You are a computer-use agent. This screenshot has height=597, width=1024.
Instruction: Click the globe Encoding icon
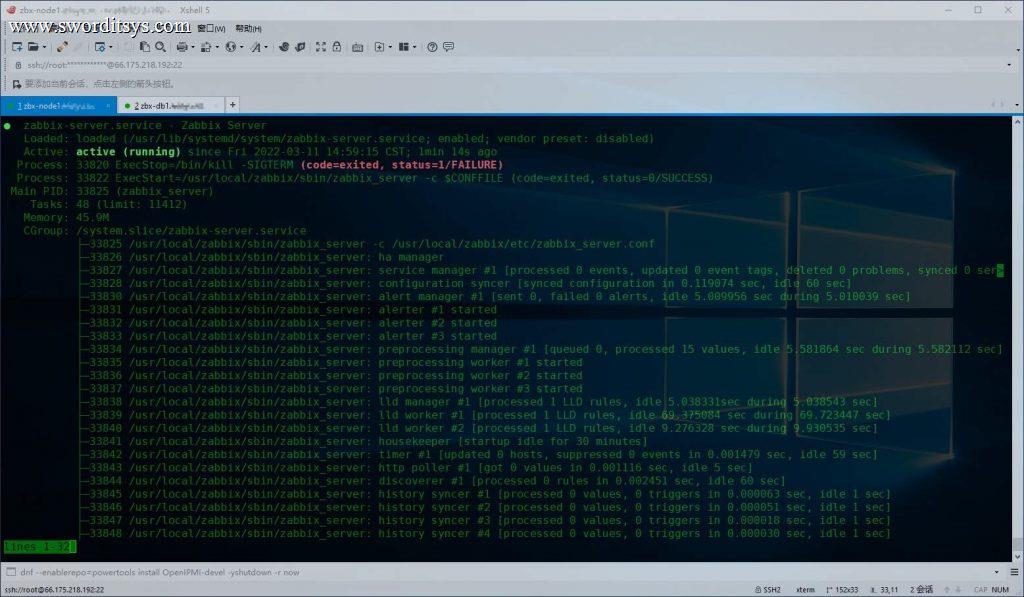click(230, 47)
